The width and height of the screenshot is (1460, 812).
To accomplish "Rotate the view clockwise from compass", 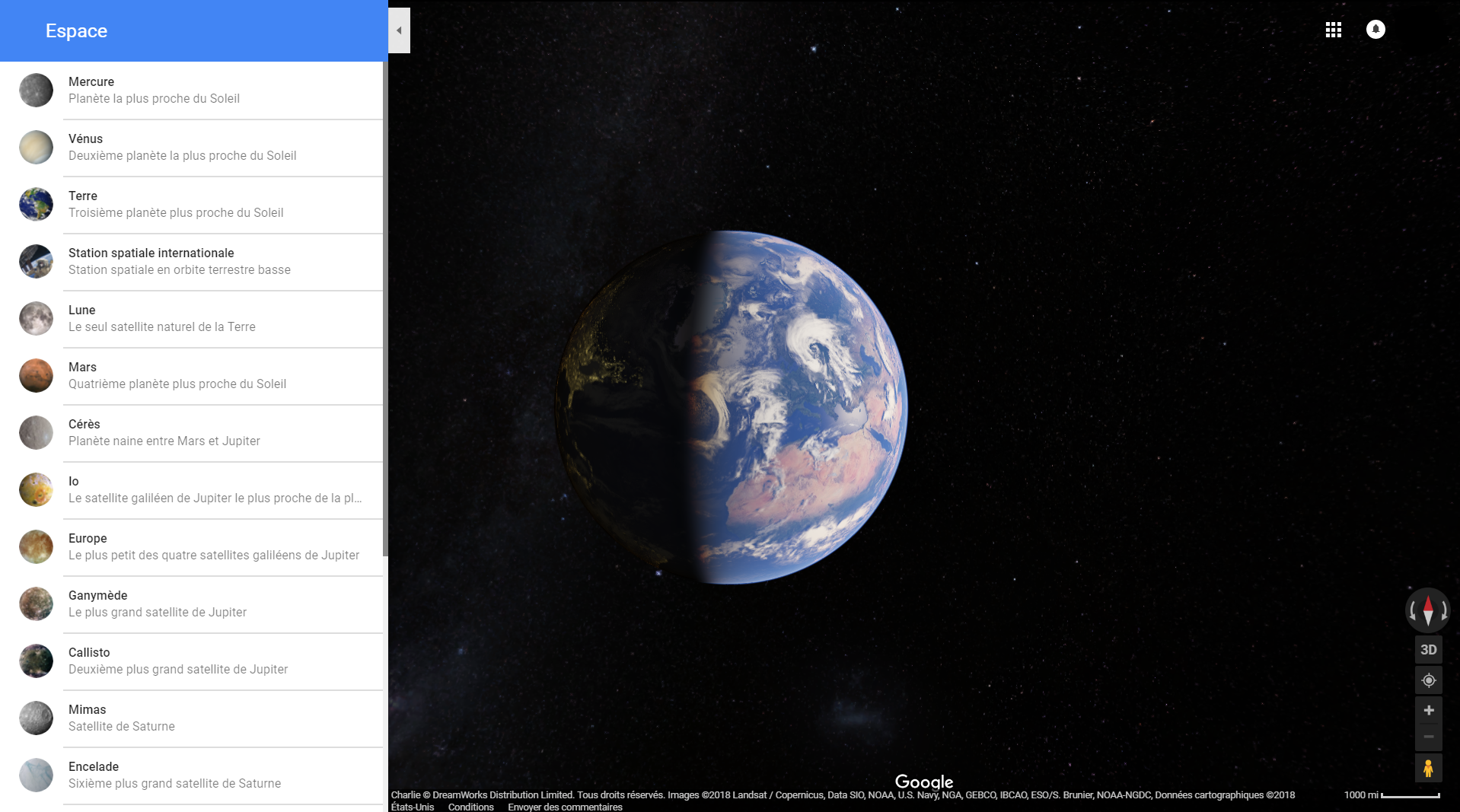I will (1444, 610).
